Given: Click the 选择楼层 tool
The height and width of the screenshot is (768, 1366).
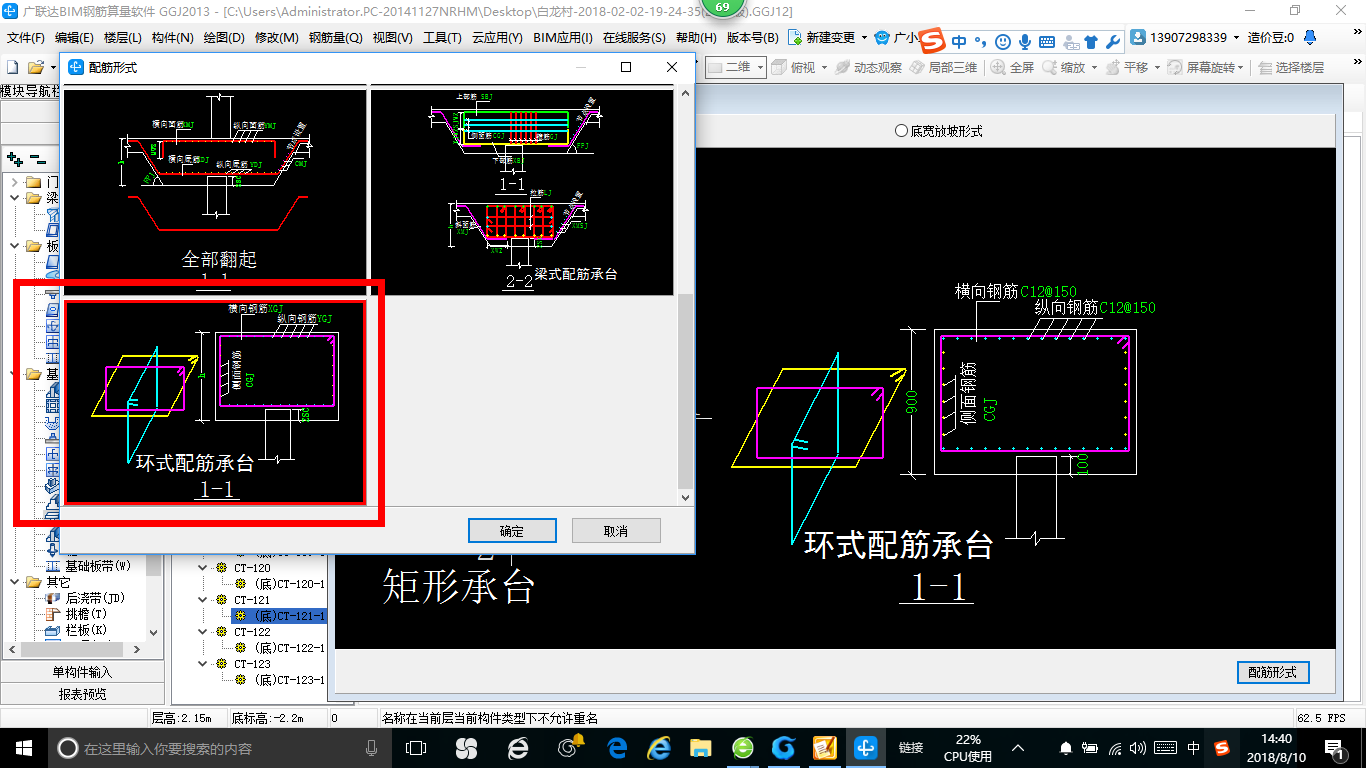Looking at the screenshot, I should click(x=1292, y=67).
